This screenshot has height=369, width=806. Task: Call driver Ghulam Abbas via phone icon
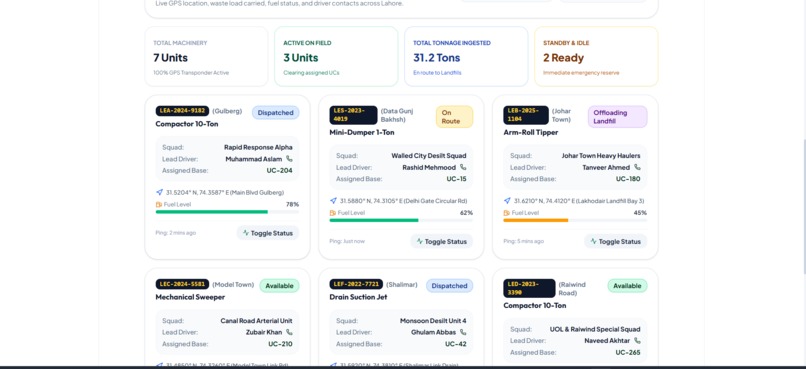pos(463,332)
